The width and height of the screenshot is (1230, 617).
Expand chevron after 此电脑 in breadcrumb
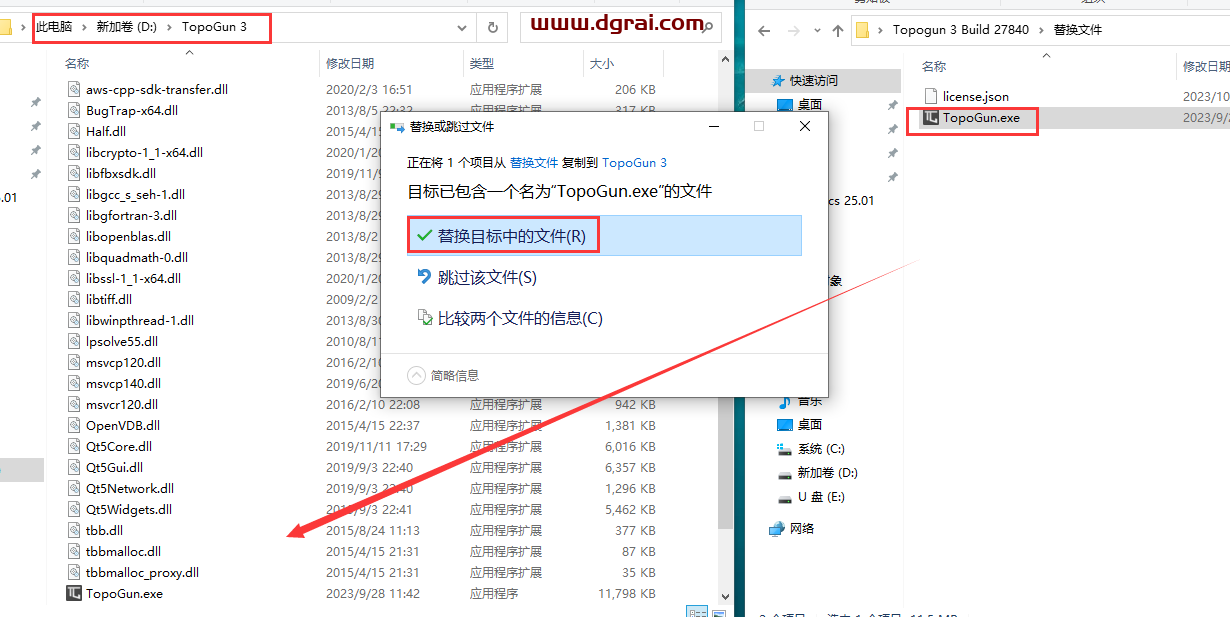pyautogui.click(x=84, y=27)
